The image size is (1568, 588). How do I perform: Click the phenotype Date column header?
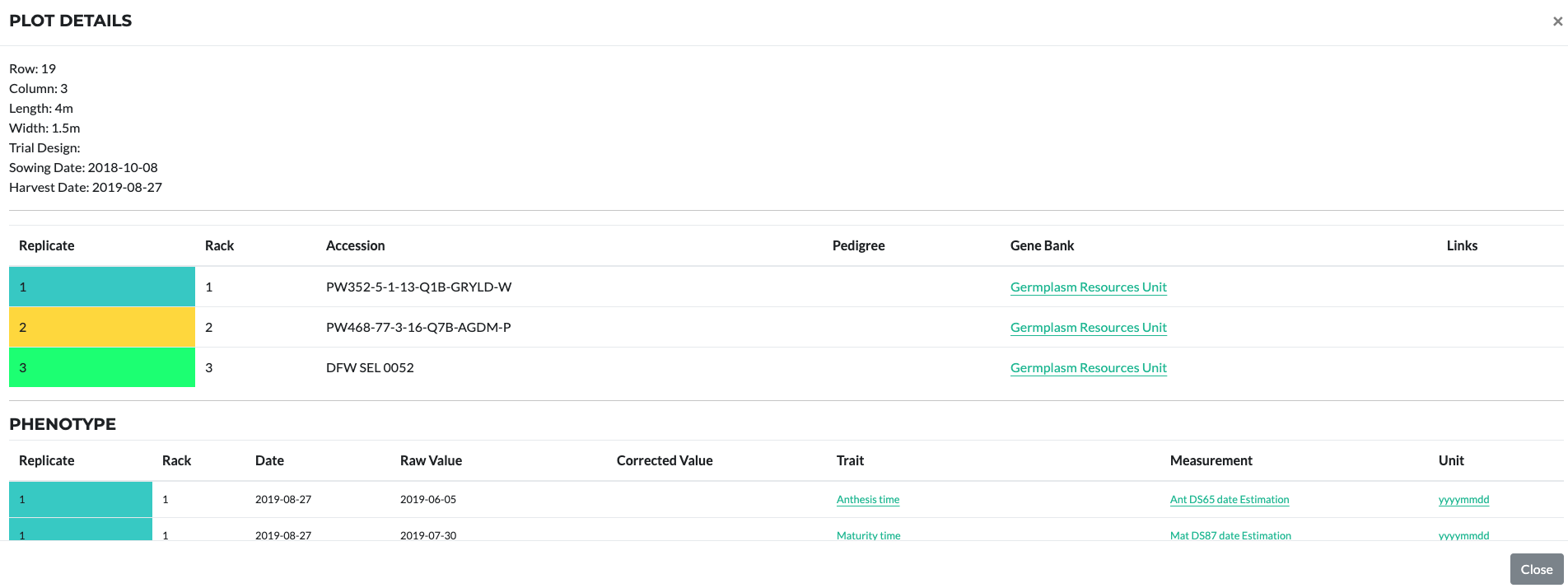coord(269,460)
